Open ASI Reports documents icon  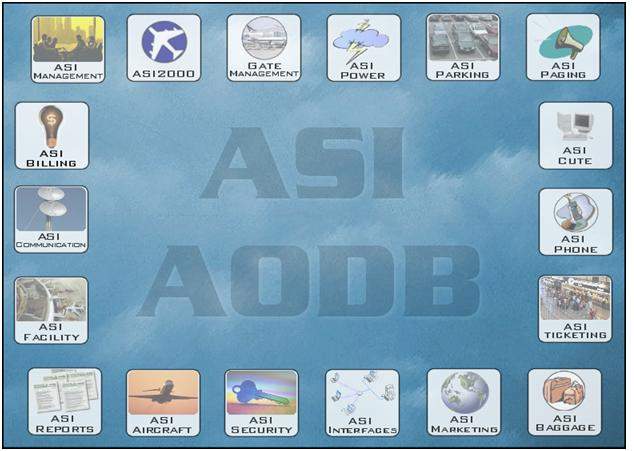(65, 402)
